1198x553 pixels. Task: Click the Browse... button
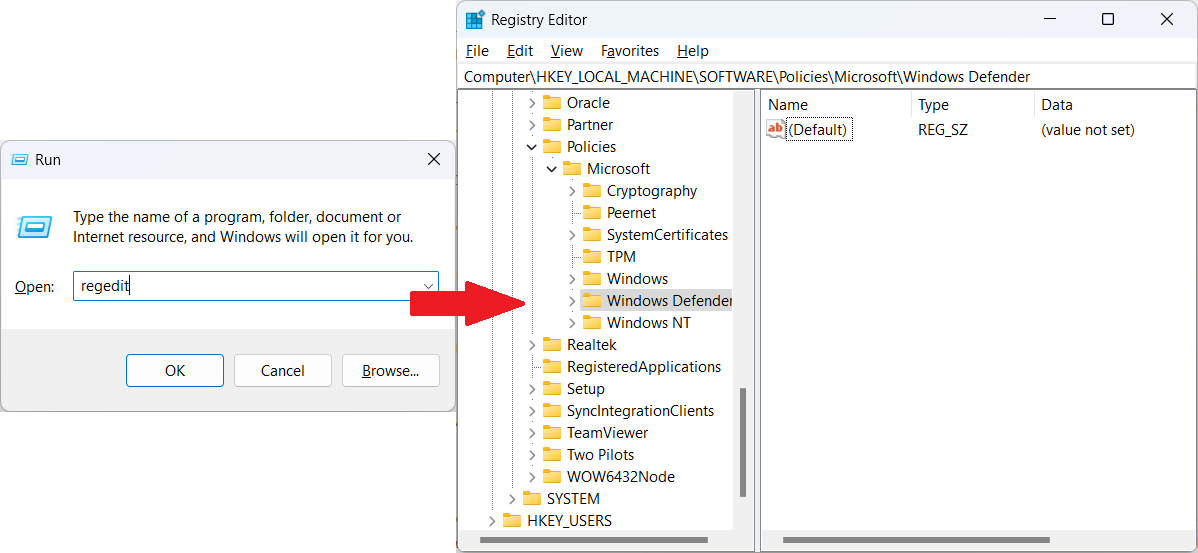pos(390,370)
